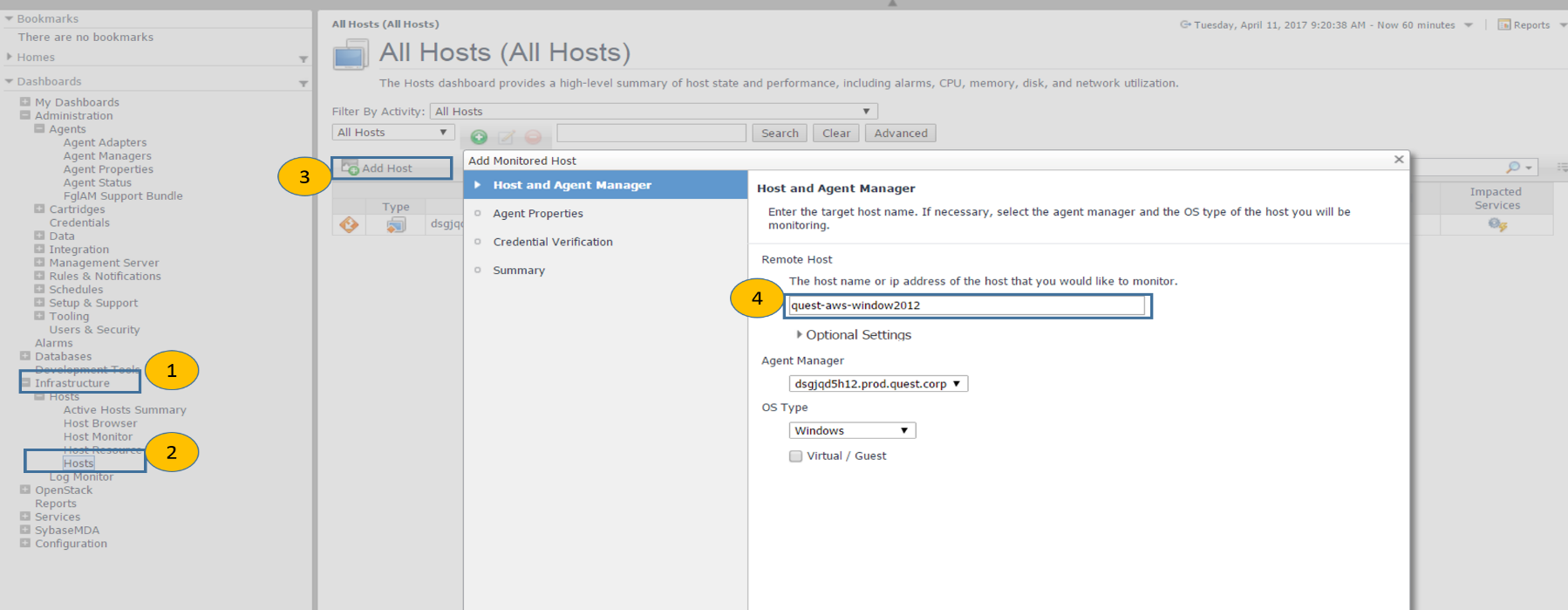Click the host type icon in table row
Image resolution: width=1568 pixels, height=610 pixels.
[396, 225]
